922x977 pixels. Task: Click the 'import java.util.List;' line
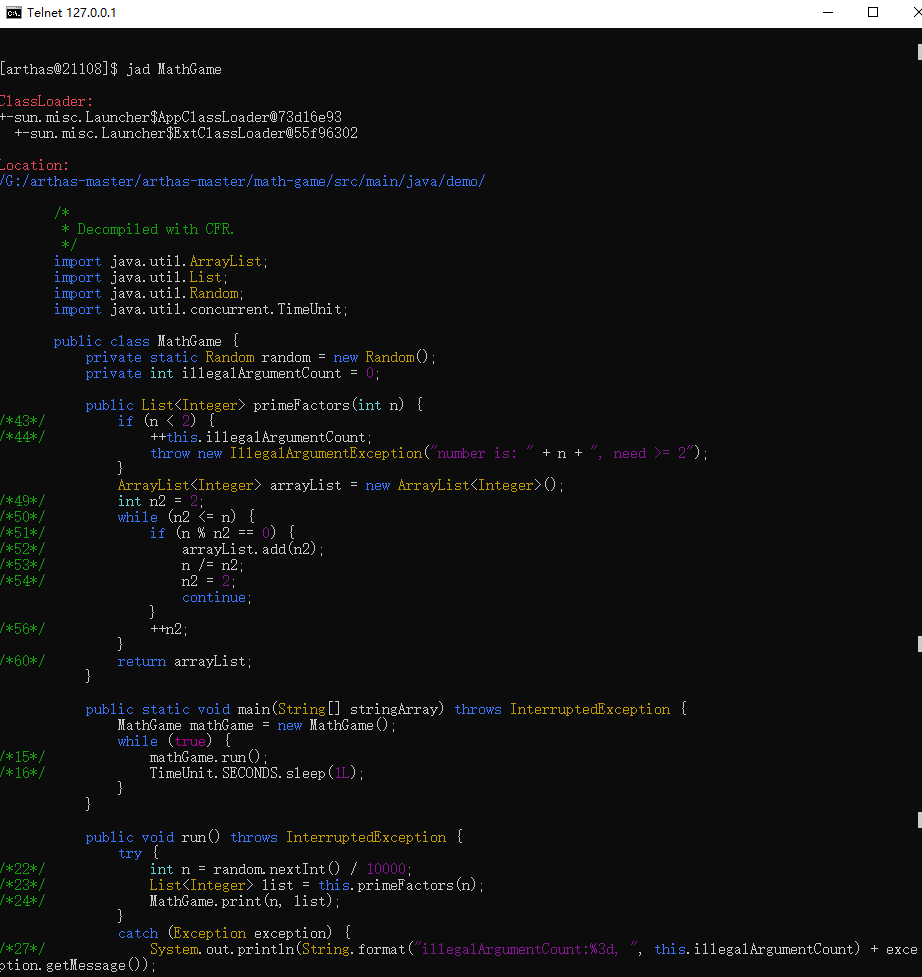141,277
